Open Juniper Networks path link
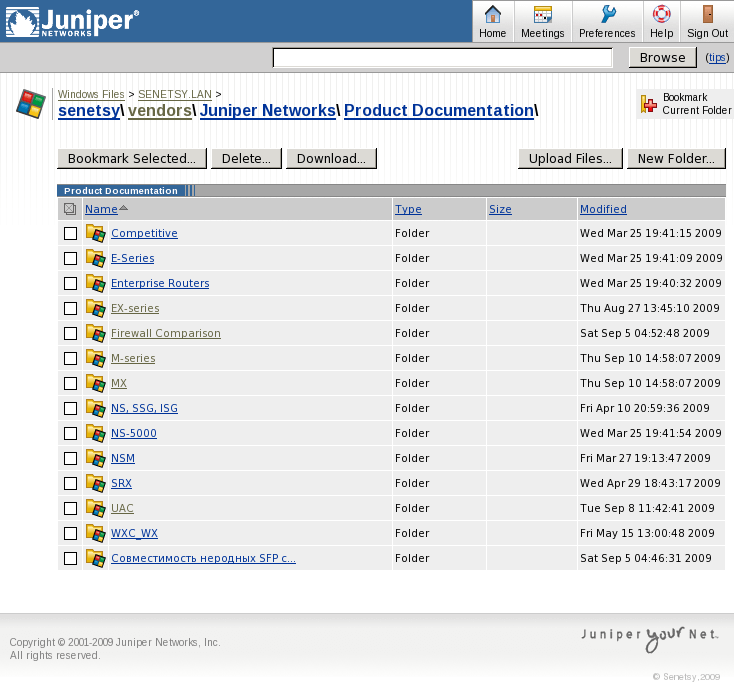This screenshot has width=734, height=692. tap(268, 110)
